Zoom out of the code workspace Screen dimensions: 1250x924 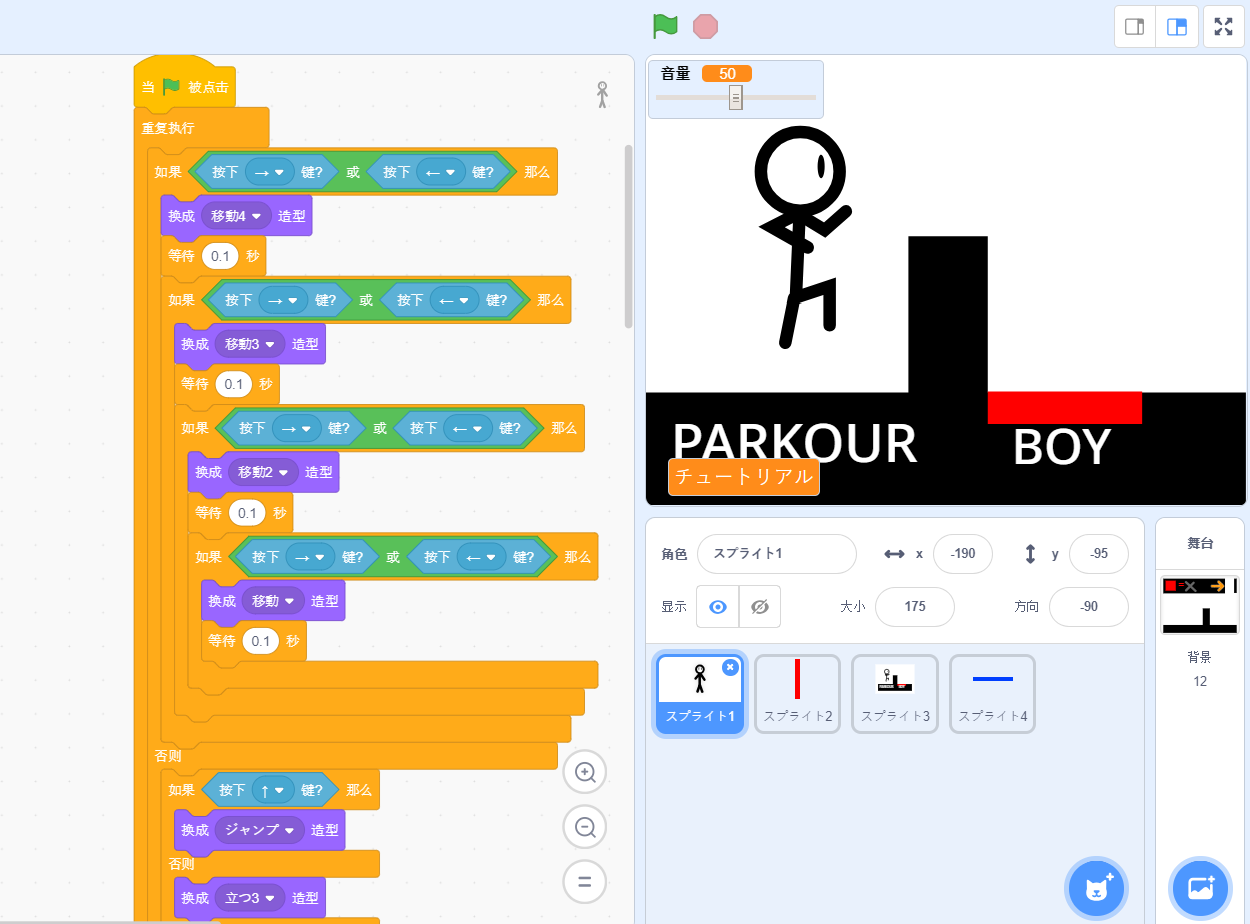pos(585,827)
